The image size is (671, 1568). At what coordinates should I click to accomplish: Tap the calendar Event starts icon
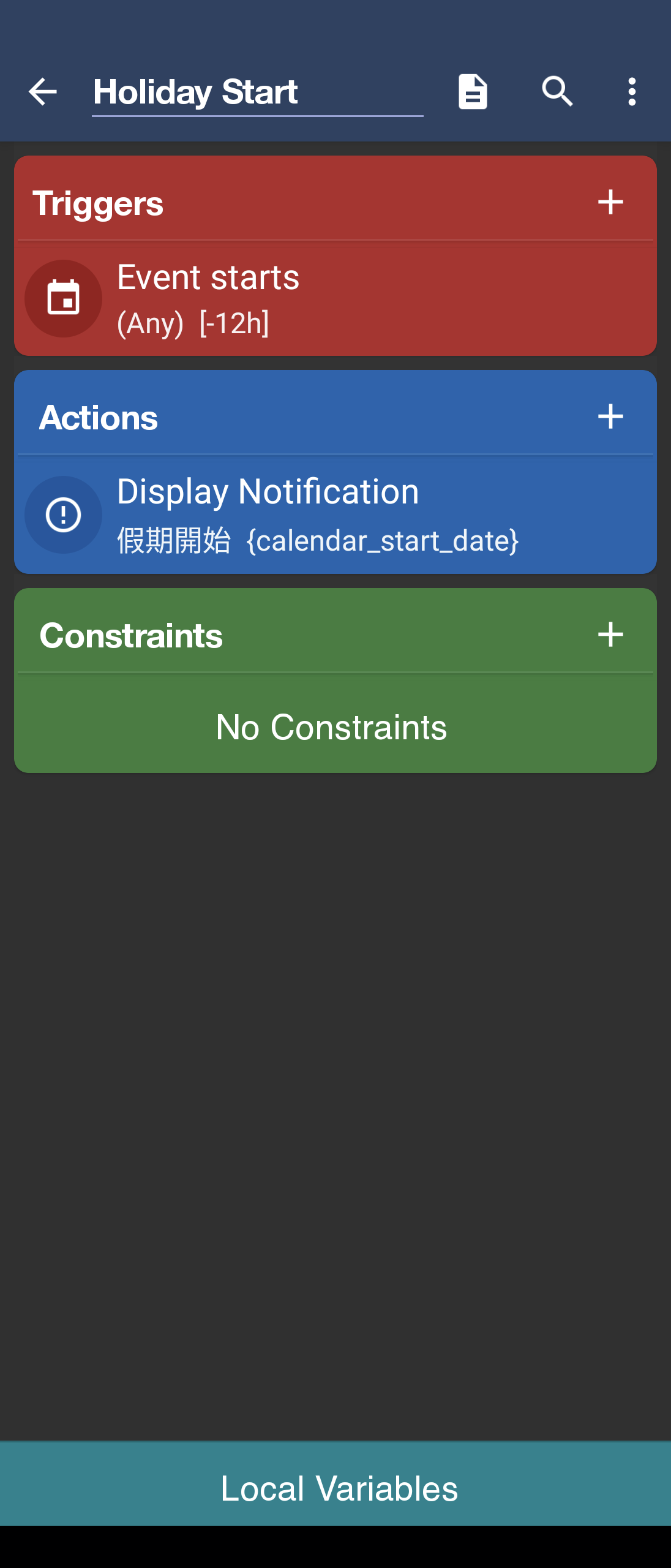63,298
